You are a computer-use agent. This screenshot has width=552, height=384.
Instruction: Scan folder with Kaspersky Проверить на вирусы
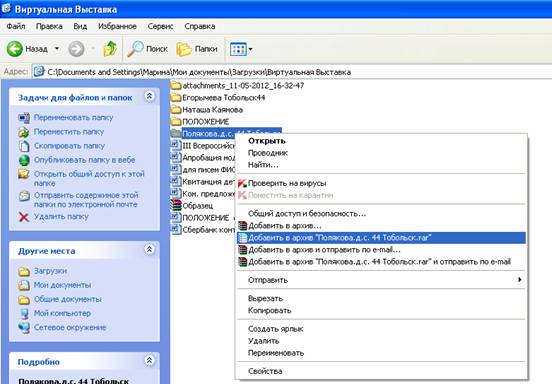[287, 183]
